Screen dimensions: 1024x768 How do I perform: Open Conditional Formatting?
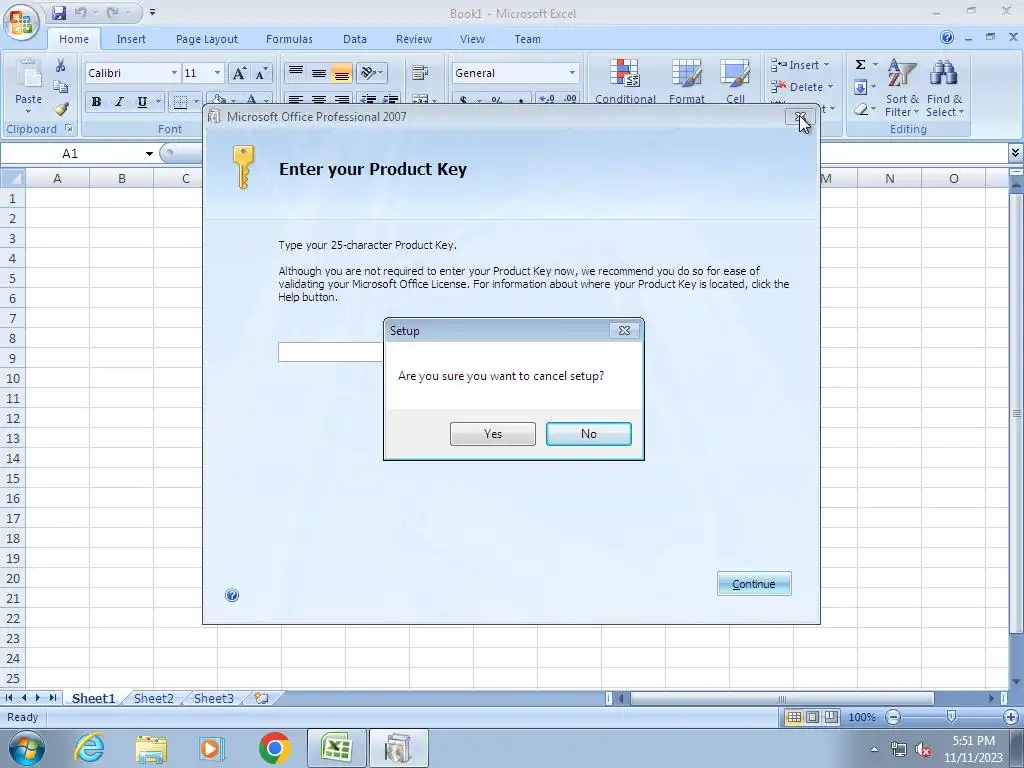pos(625,81)
